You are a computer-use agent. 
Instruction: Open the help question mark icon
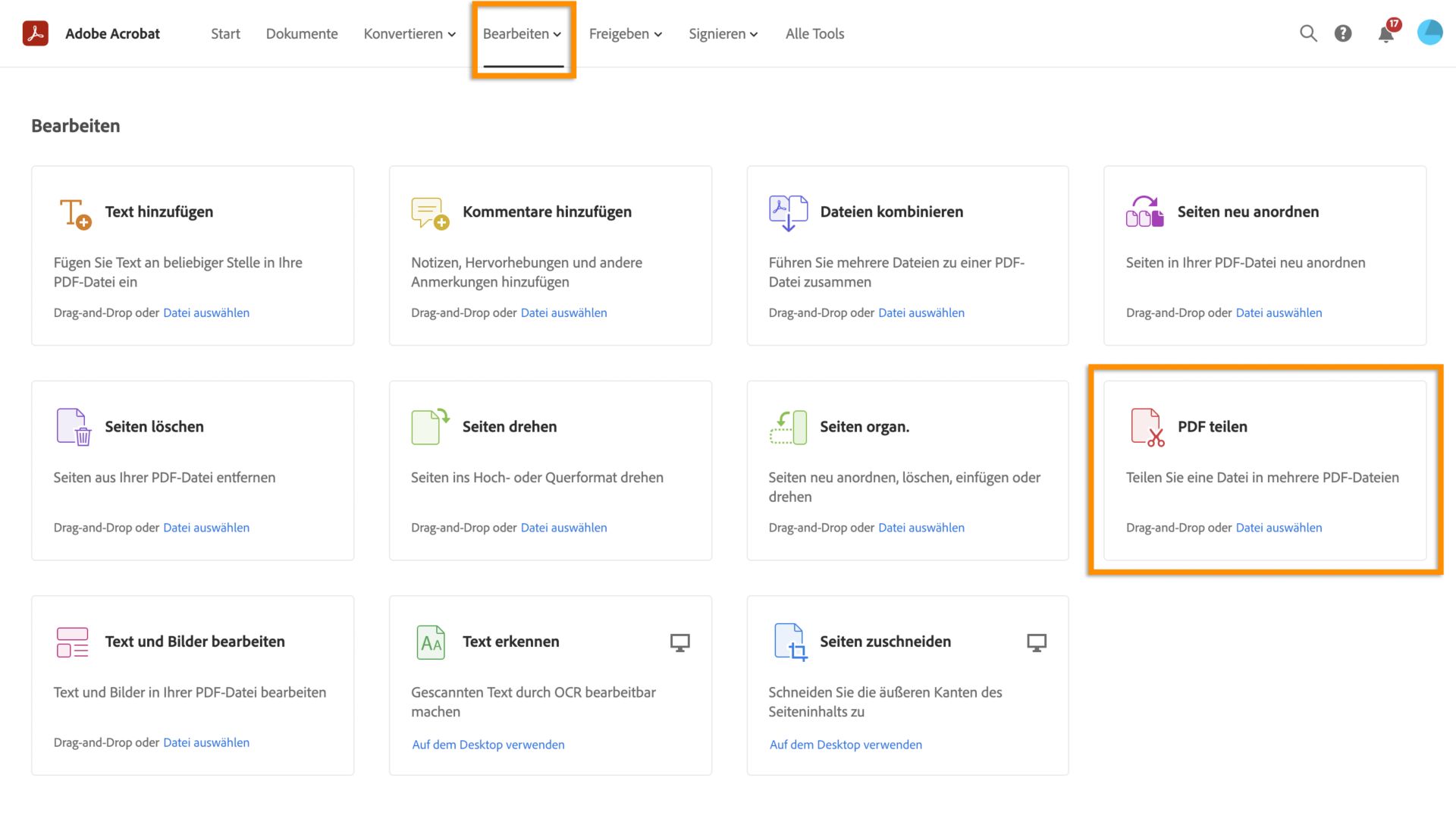click(1343, 33)
